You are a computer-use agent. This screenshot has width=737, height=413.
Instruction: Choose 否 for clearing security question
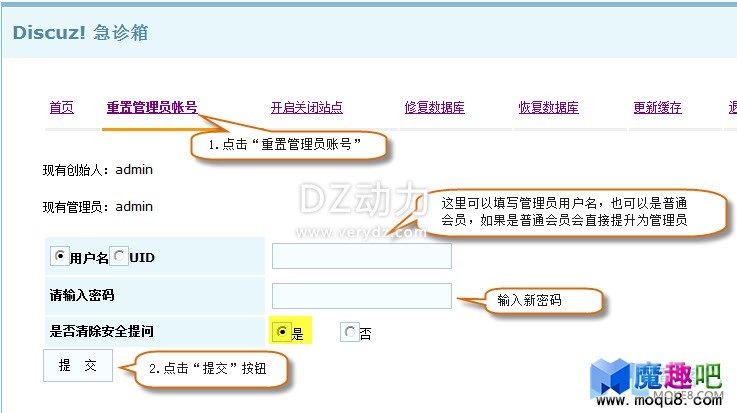tap(350, 332)
